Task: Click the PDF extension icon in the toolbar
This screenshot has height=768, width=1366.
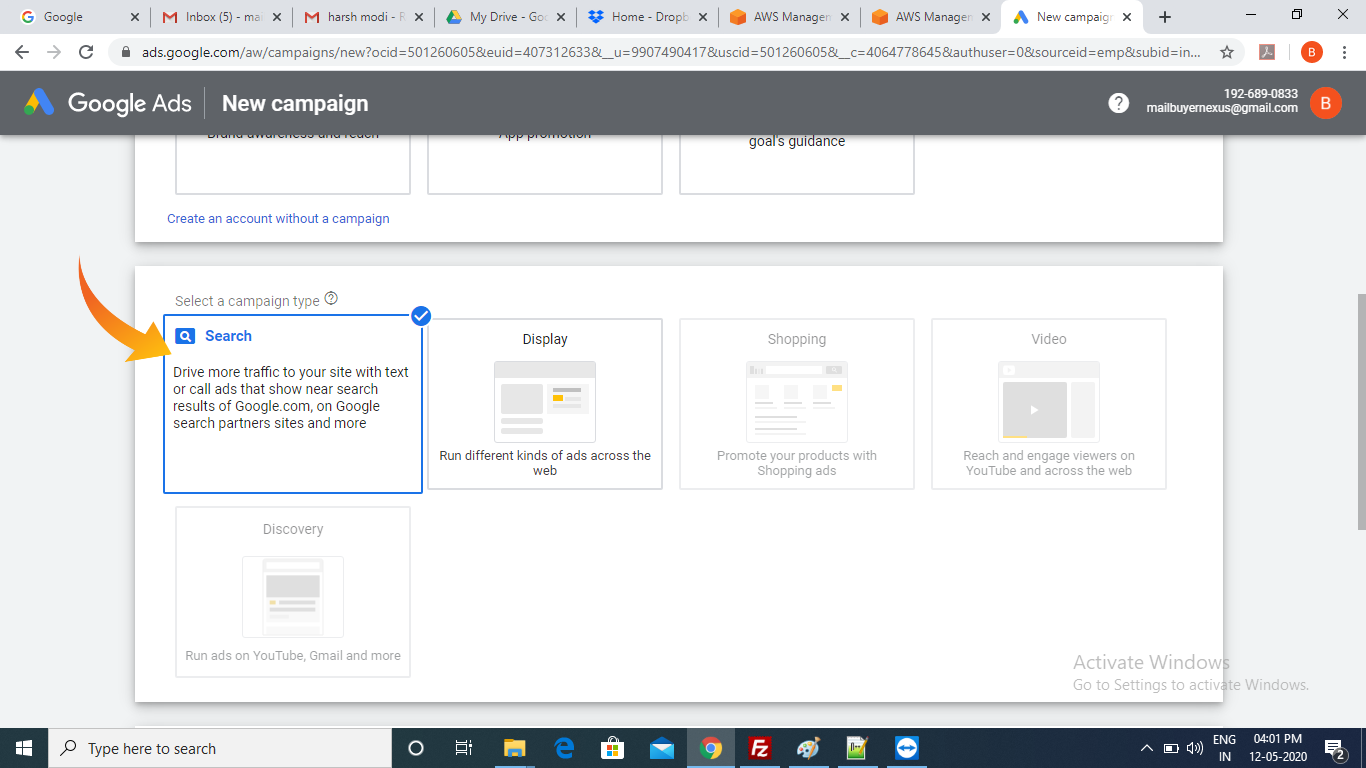Action: click(1266, 52)
